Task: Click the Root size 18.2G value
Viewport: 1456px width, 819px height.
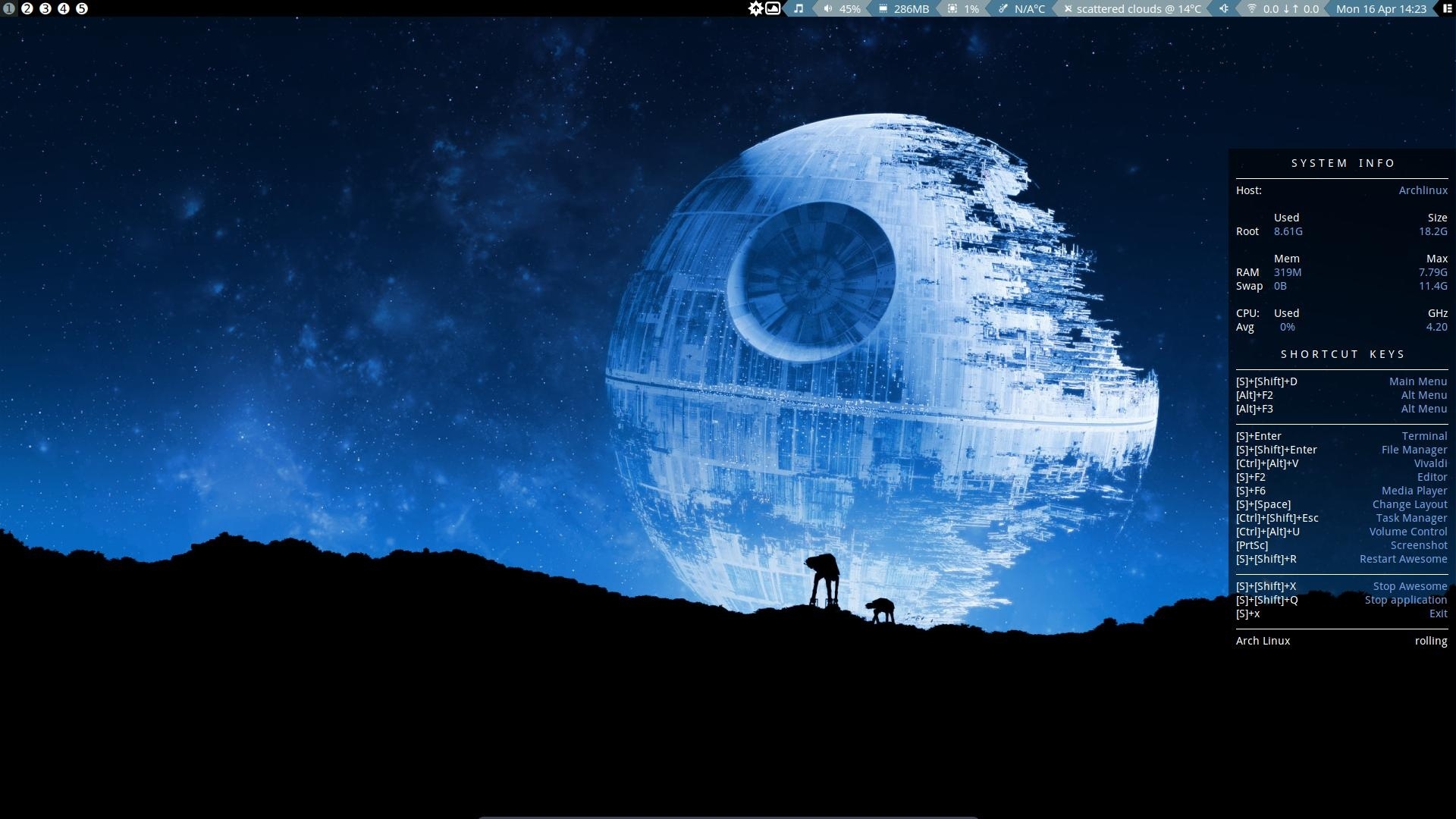Action: point(1432,231)
